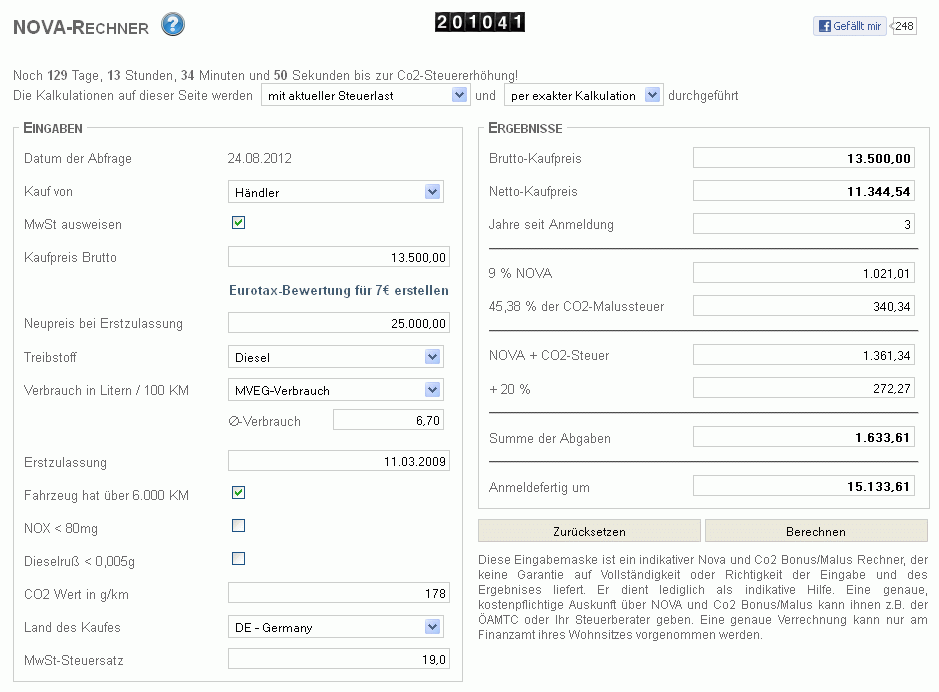
Task: Open the 'mit aktueller Steuerlast' dropdown
Action: tap(365, 95)
